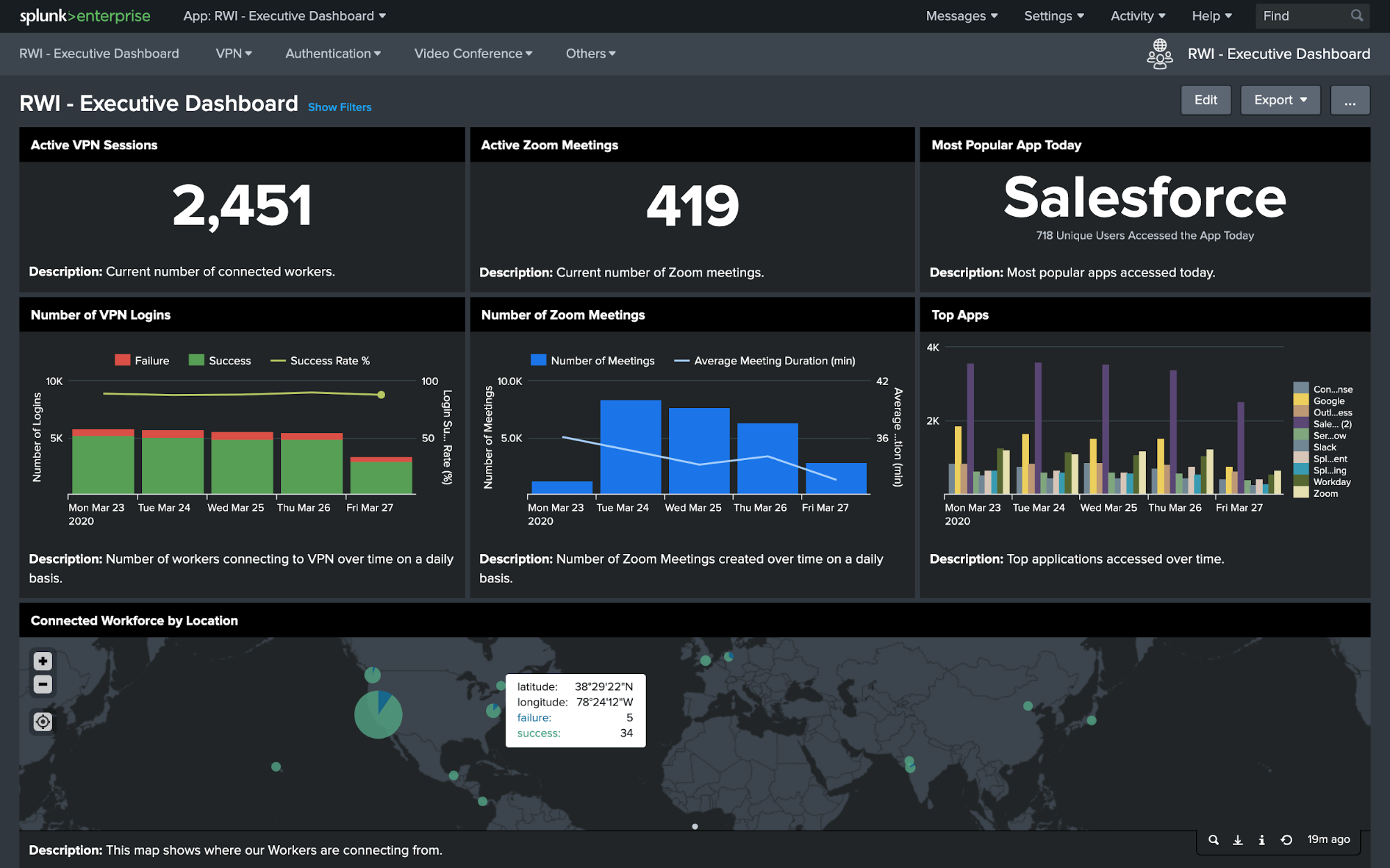Image resolution: width=1390 pixels, height=868 pixels.
Task: Click the map recenter/compass icon
Action: [42, 721]
